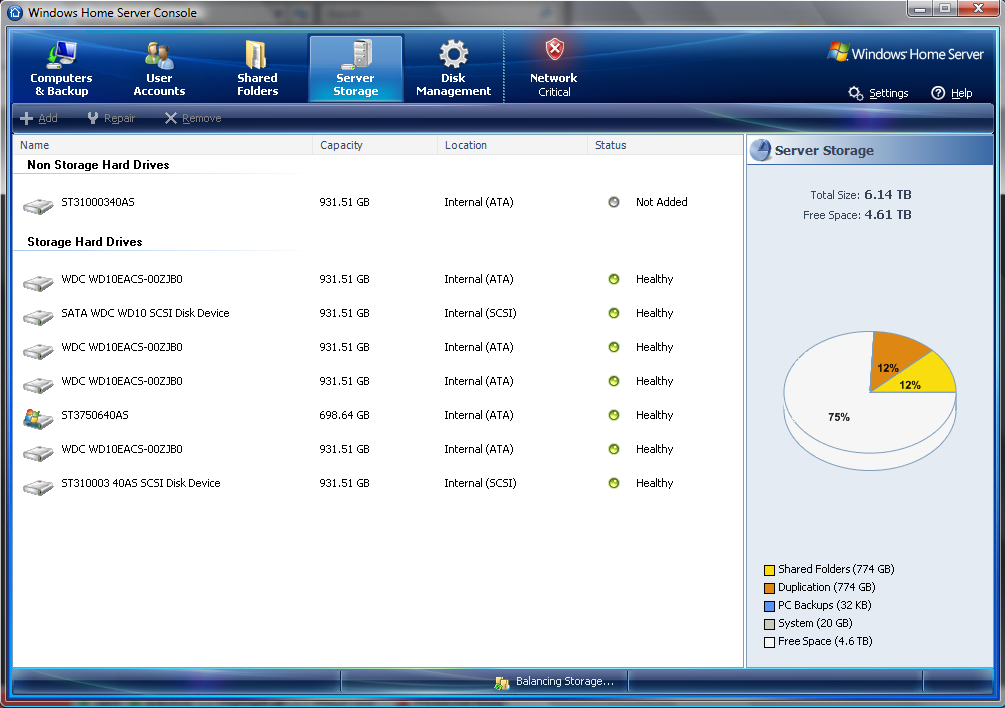Click the Status column header
The width and height of the screenshot is (1005, 708).
pos(664,145)
